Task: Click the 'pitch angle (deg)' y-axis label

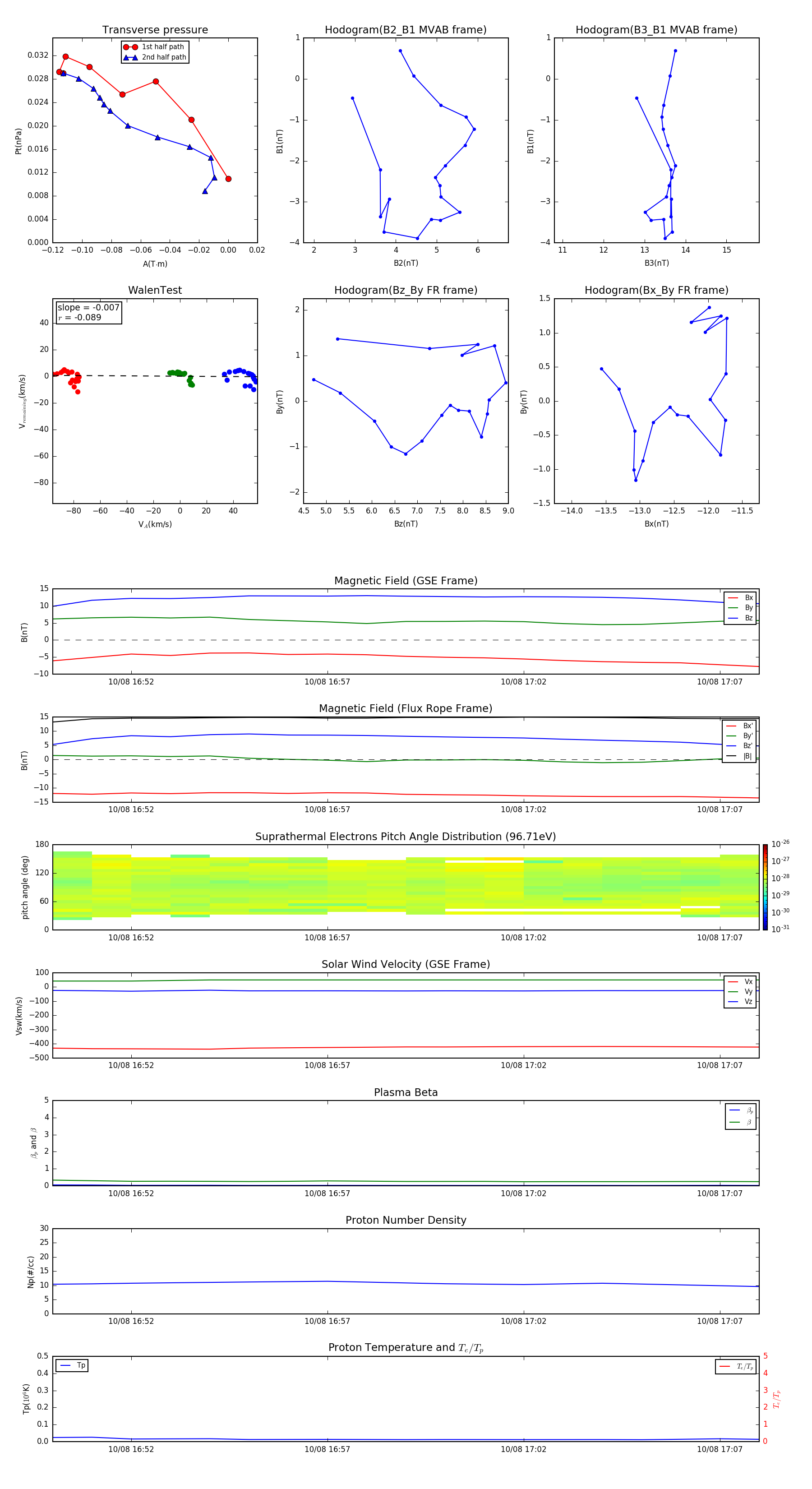Action: [25, 887]
